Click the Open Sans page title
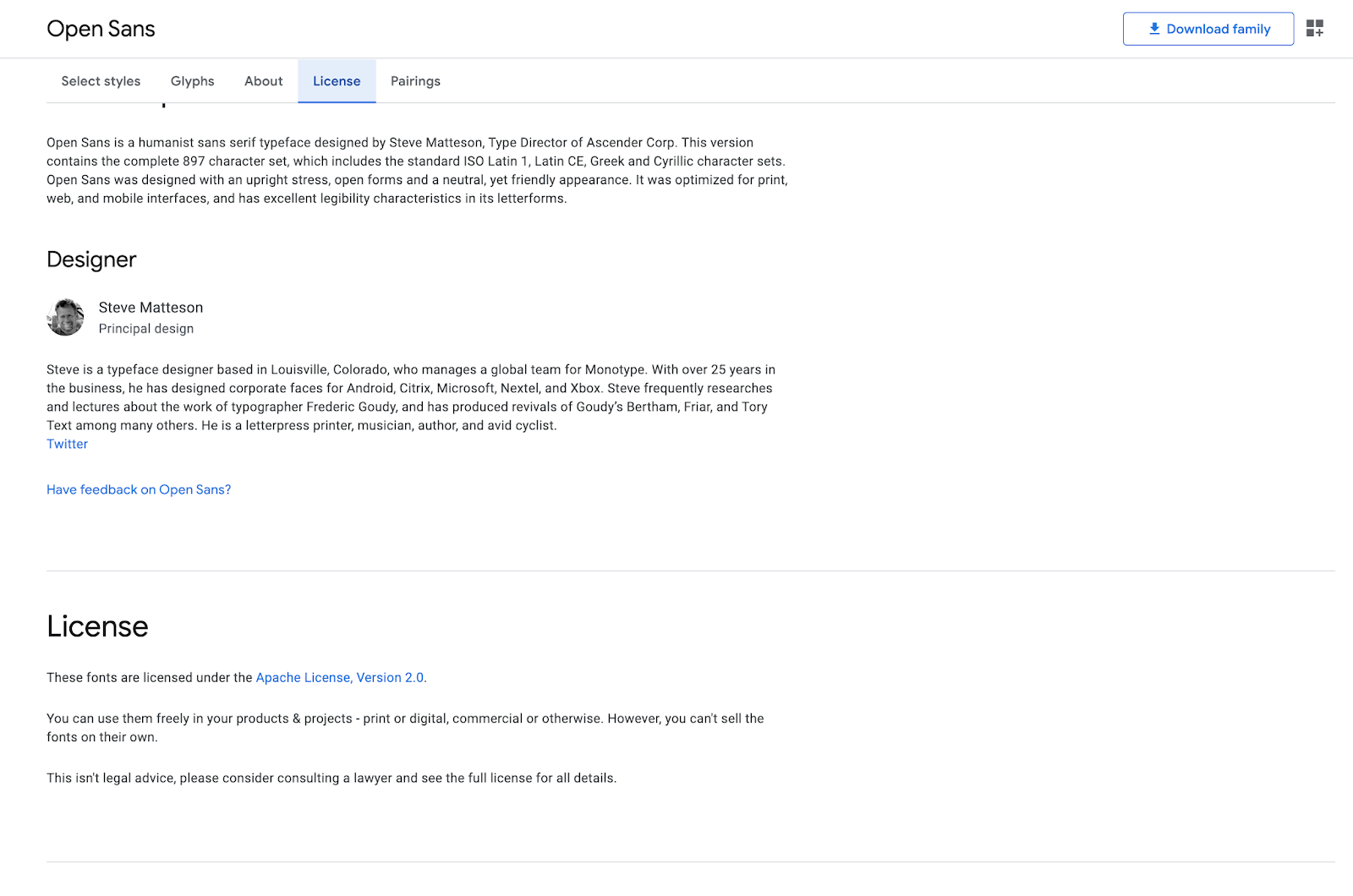This screenshot has width=1353, height=896. pyautogui.click(x=101, y=29)
